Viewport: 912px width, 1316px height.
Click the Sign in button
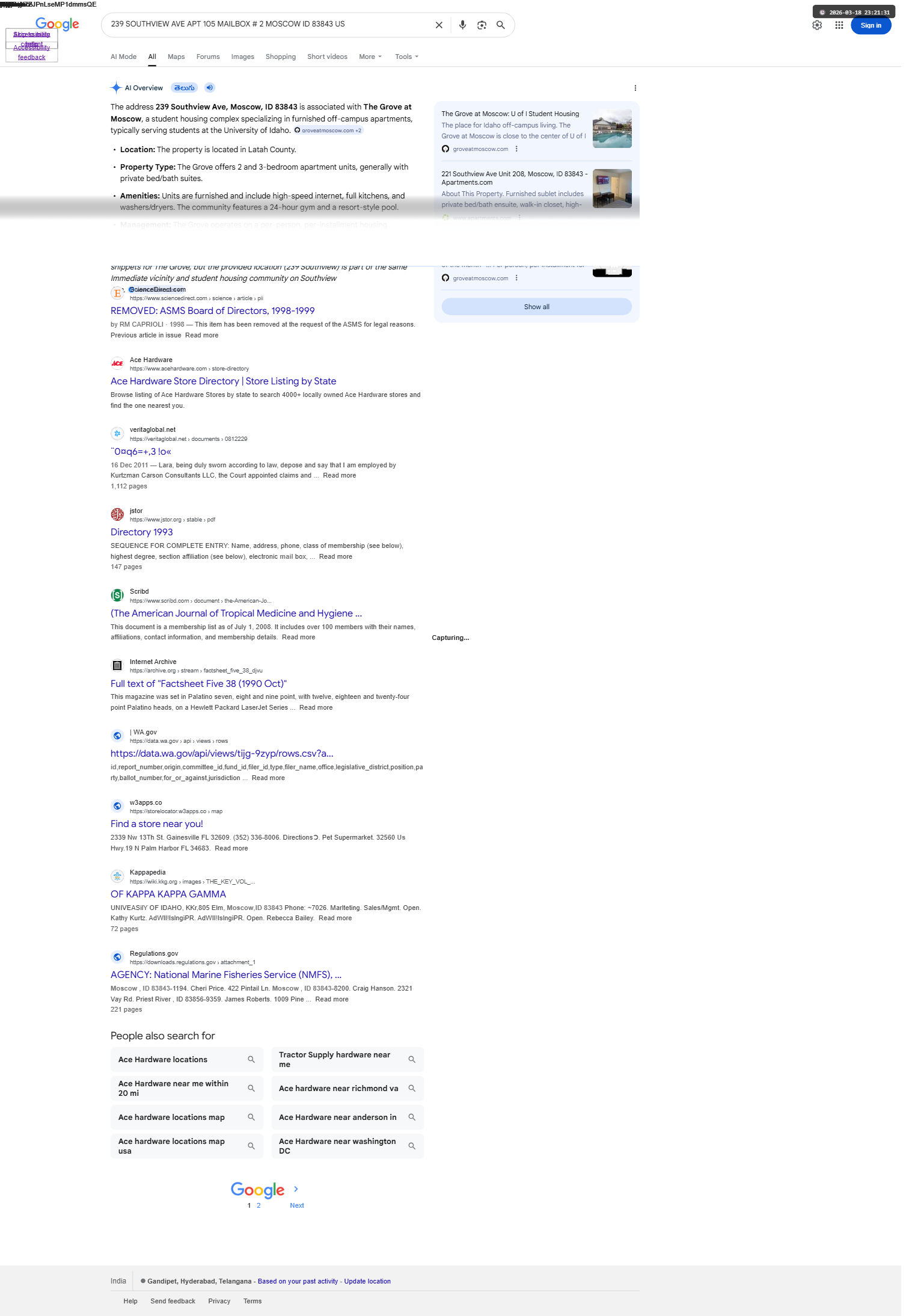point(871,25)
